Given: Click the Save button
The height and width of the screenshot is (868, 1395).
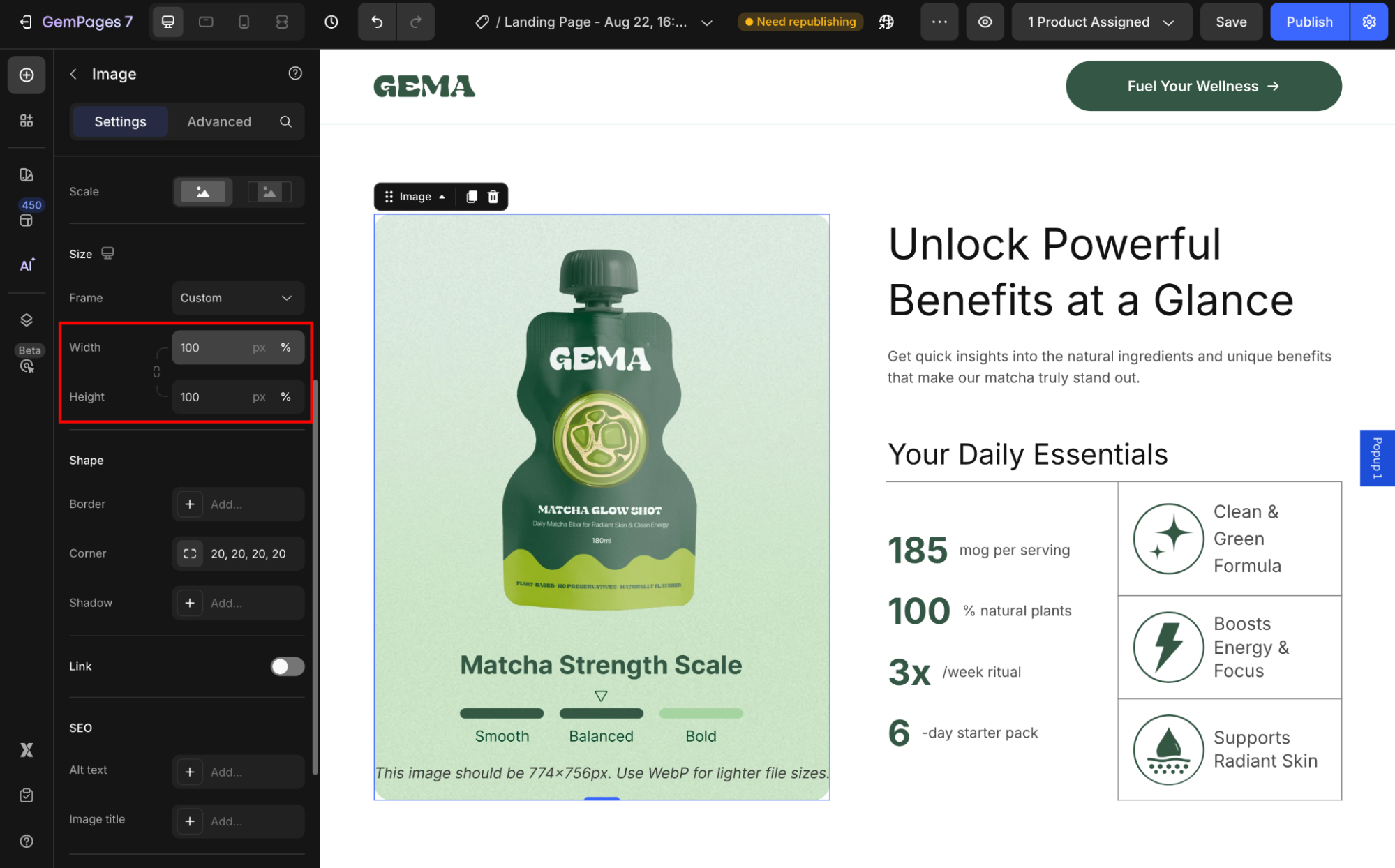Looking at the screenshot, I should coord(1230,22).
